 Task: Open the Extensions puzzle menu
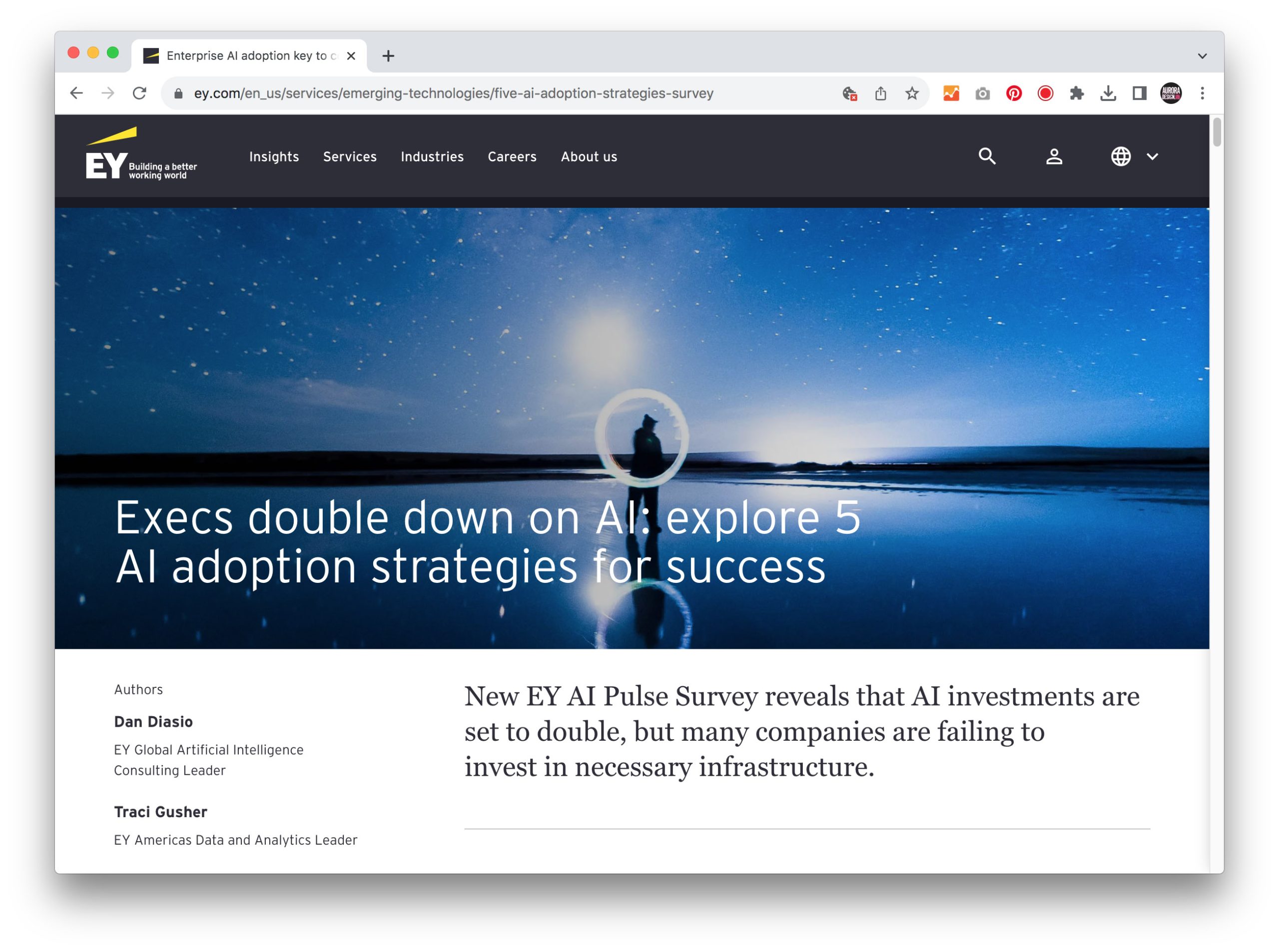coord(1077,93)
